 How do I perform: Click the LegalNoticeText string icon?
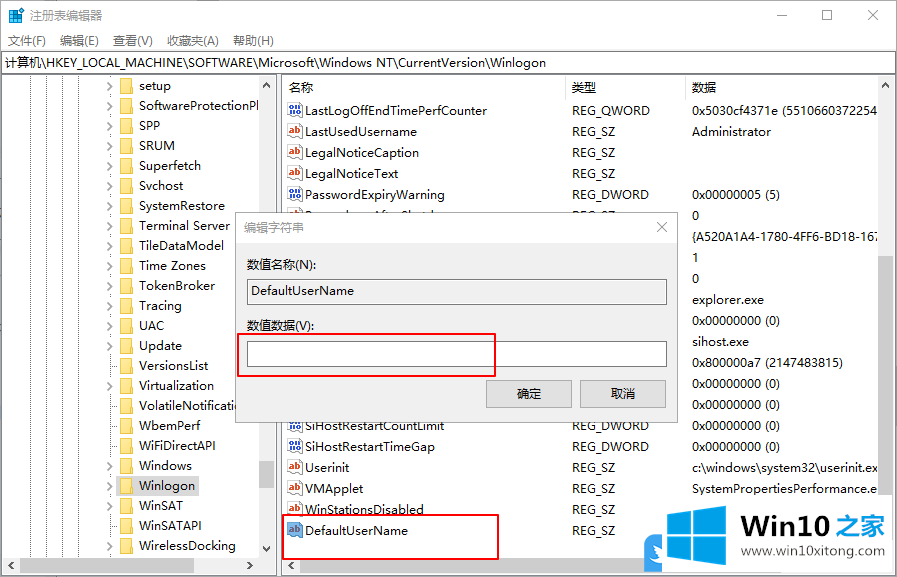pos(295,173)
